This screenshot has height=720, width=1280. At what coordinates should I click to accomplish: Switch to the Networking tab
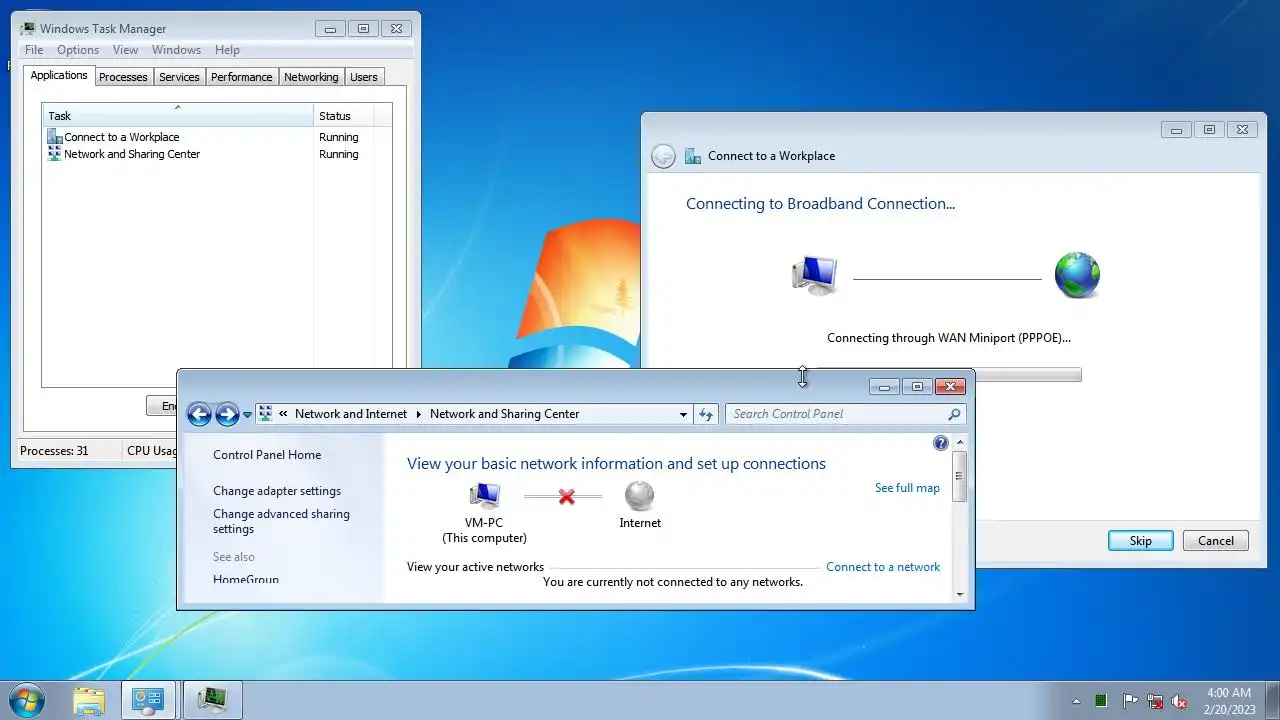pyautogui.click(x=311, y=77)
